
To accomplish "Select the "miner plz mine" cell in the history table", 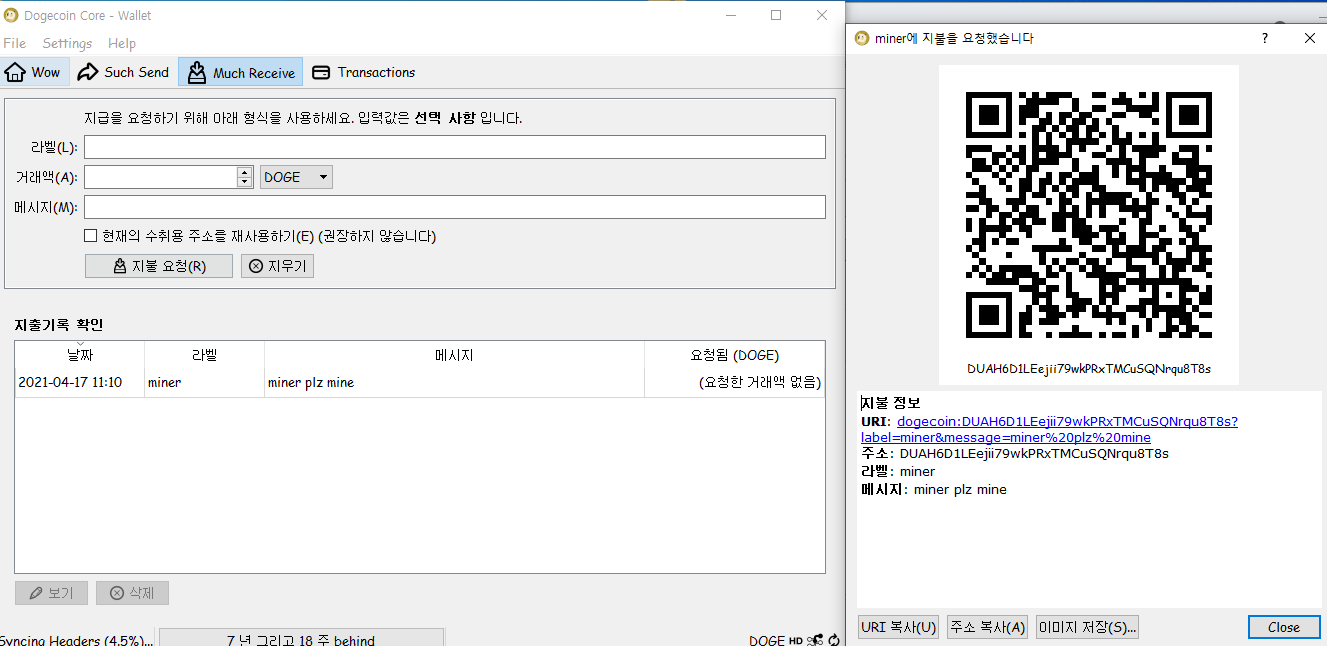I will [454, 383].
